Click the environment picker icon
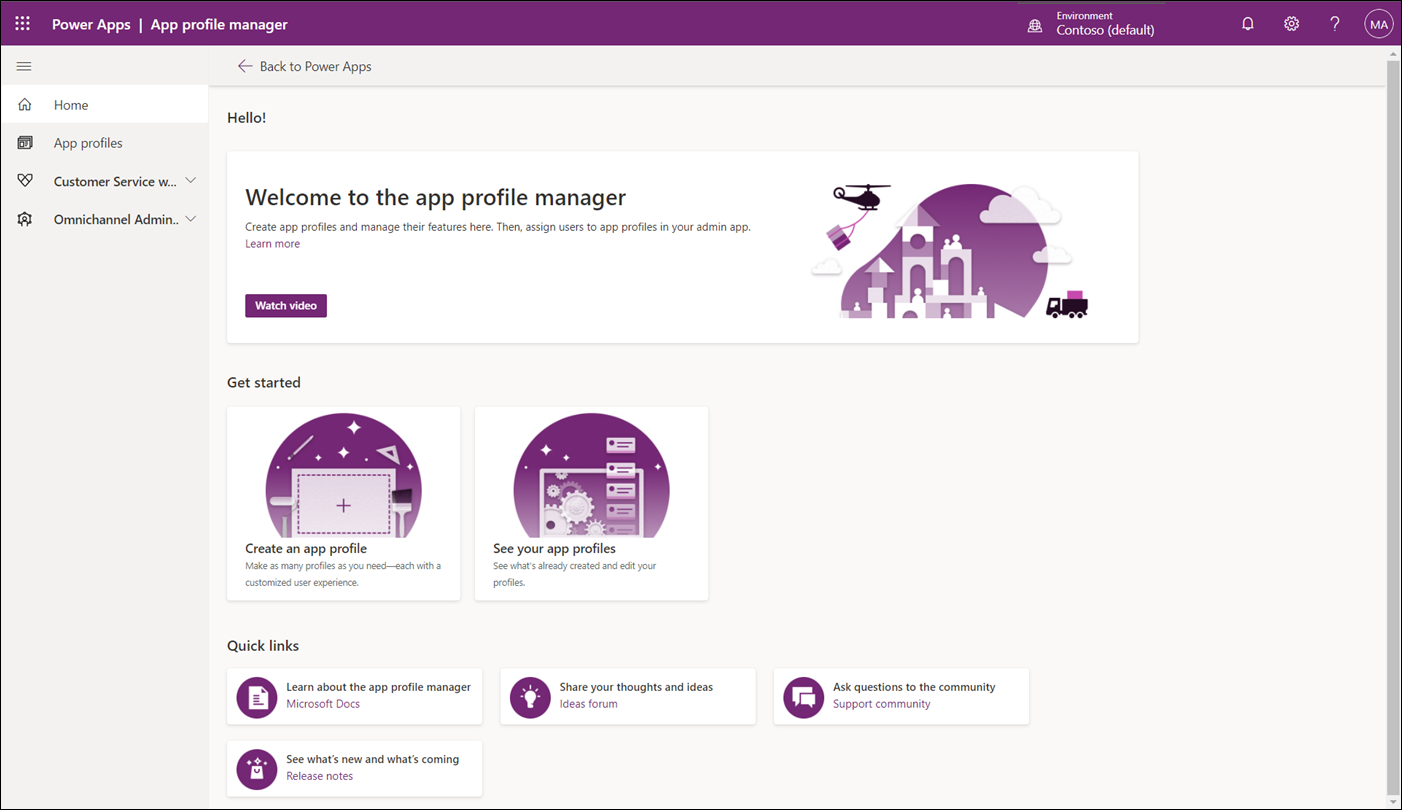Screen dimensions: 1402x810 [x=1035, y=26]
